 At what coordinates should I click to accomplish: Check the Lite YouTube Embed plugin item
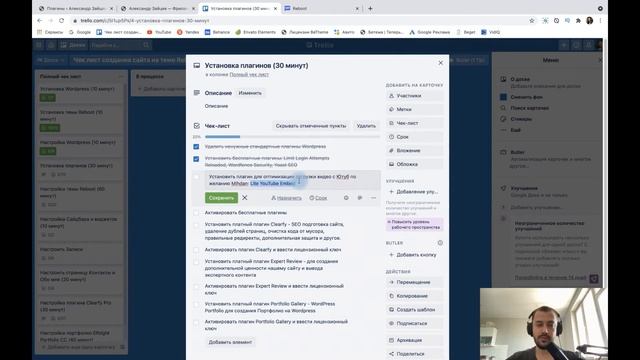point(196,177)
